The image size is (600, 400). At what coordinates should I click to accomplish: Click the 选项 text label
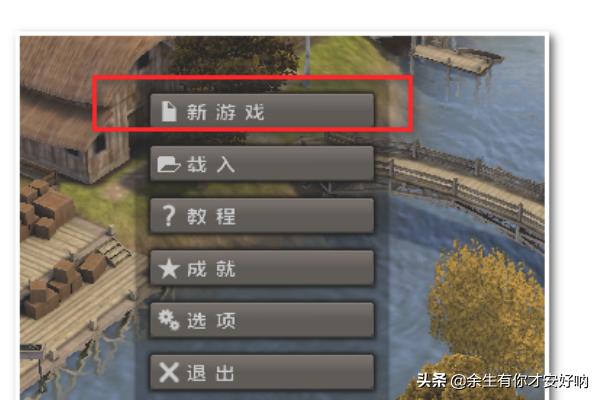[211, 321]
